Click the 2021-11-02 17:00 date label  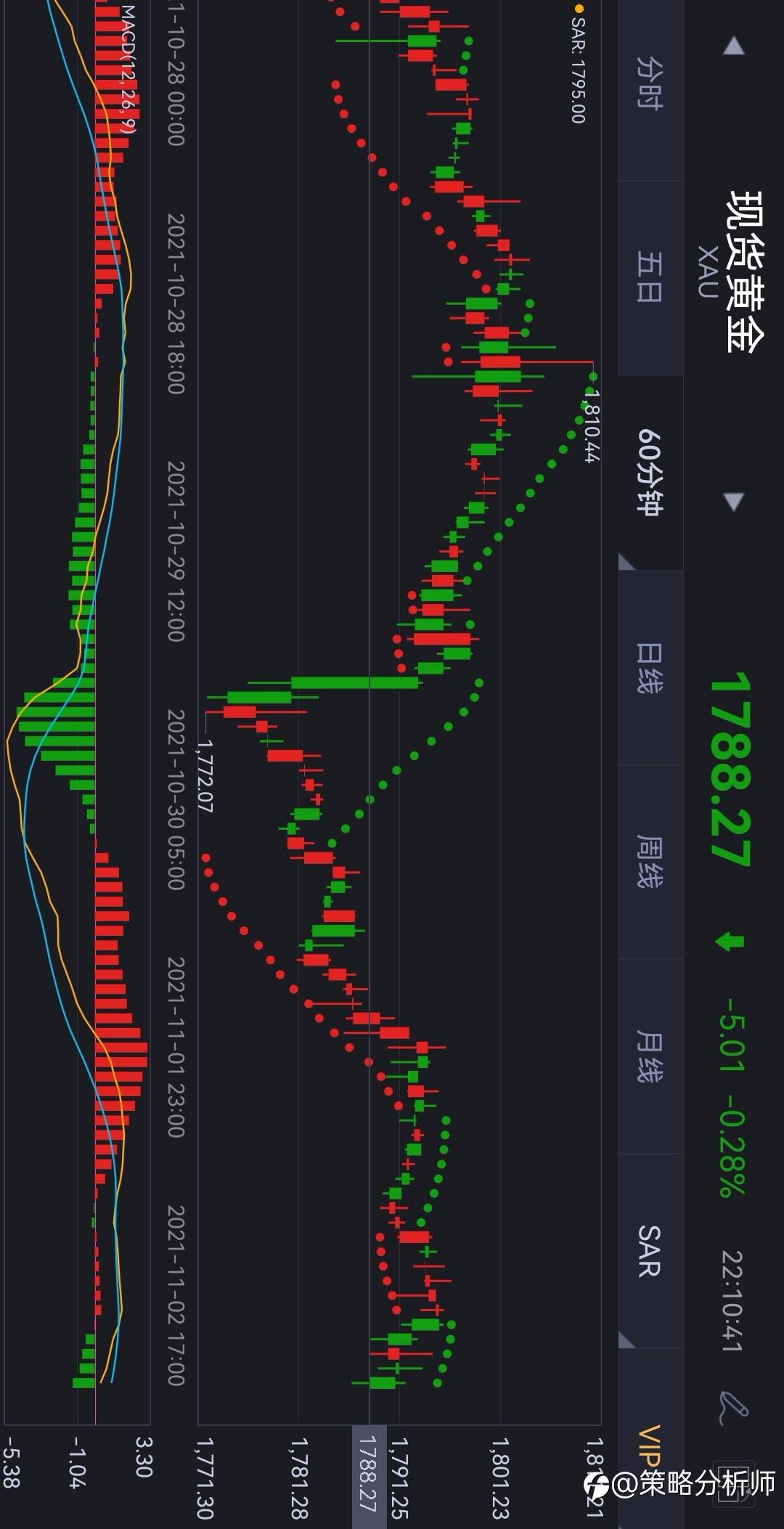[x=176, y=1295]
